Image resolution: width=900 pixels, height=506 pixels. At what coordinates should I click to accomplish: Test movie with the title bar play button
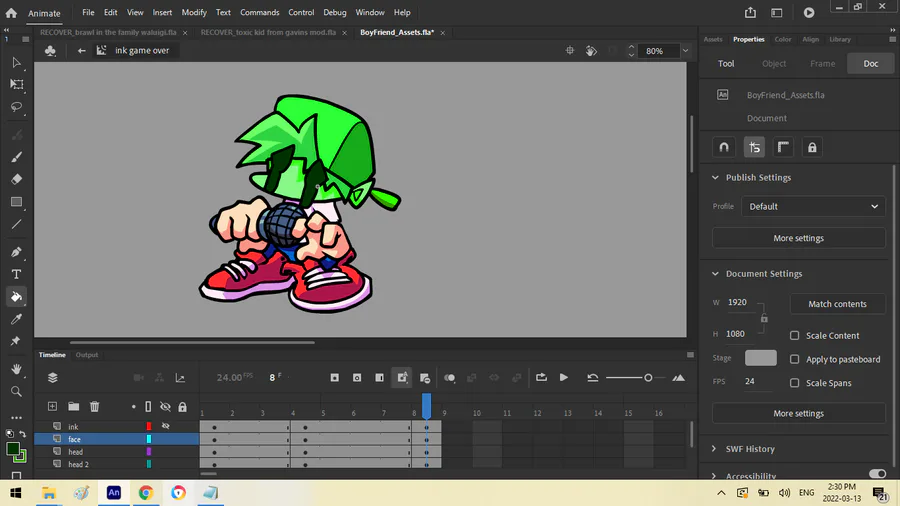click(809, 13)
